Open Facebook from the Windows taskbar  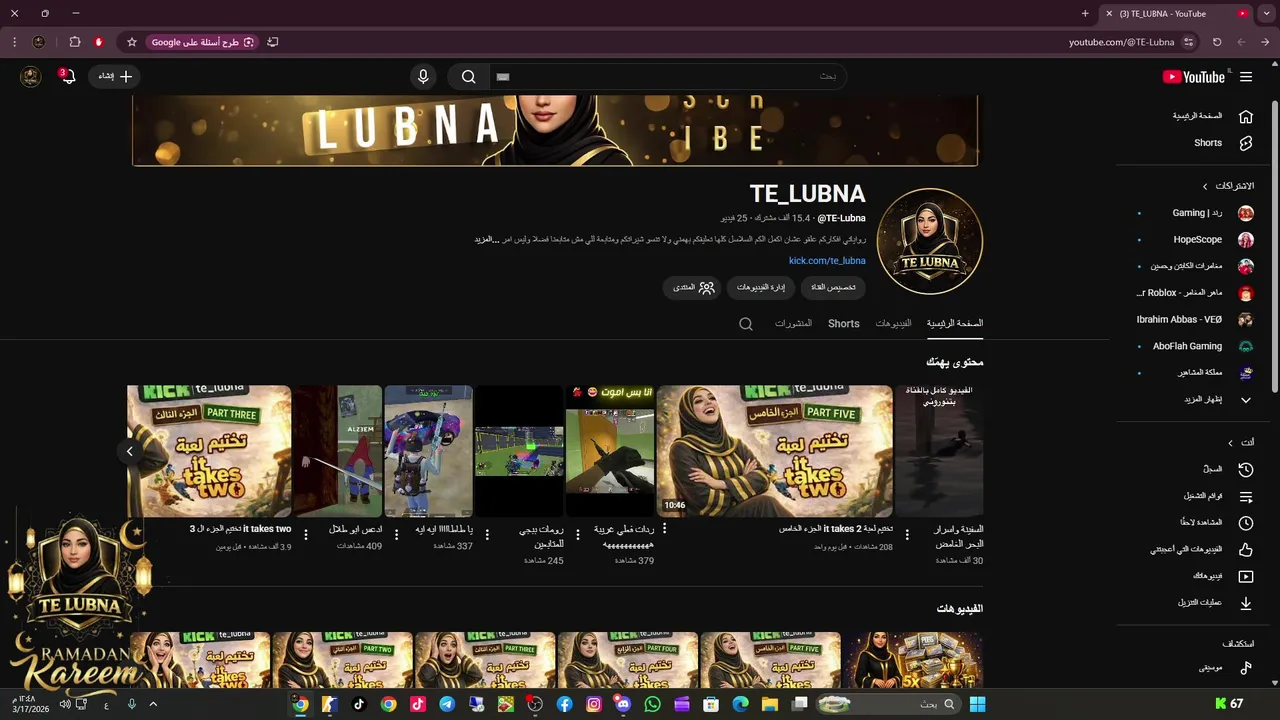565,705
